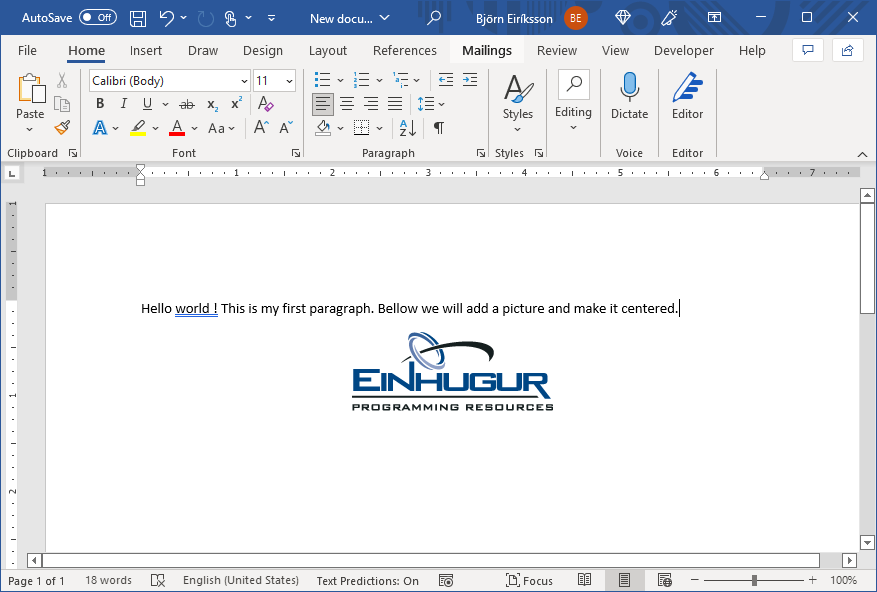Show paragraph marks with Pilcrow icon
877x592 pixels.
437,127
